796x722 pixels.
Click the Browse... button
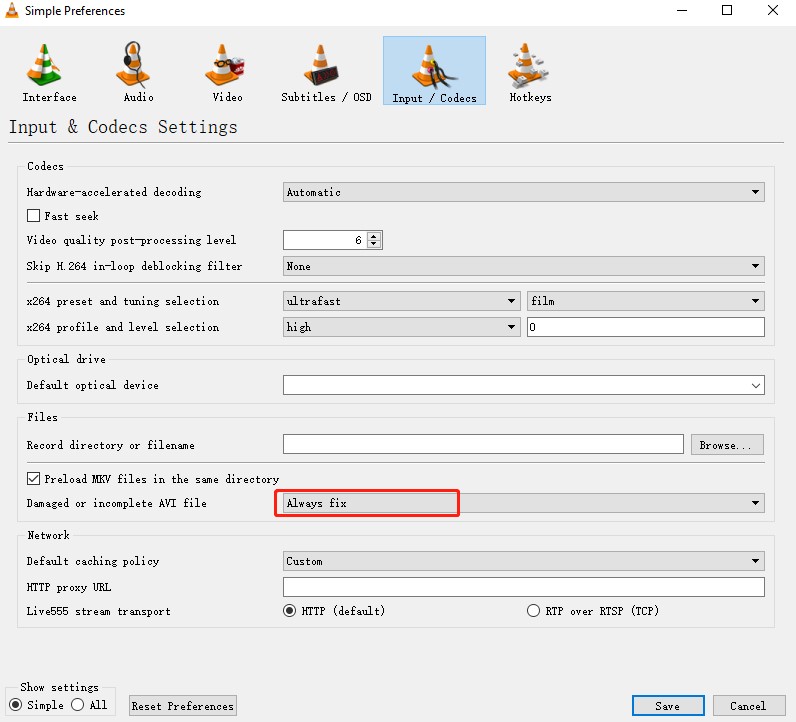pos(727,445)
